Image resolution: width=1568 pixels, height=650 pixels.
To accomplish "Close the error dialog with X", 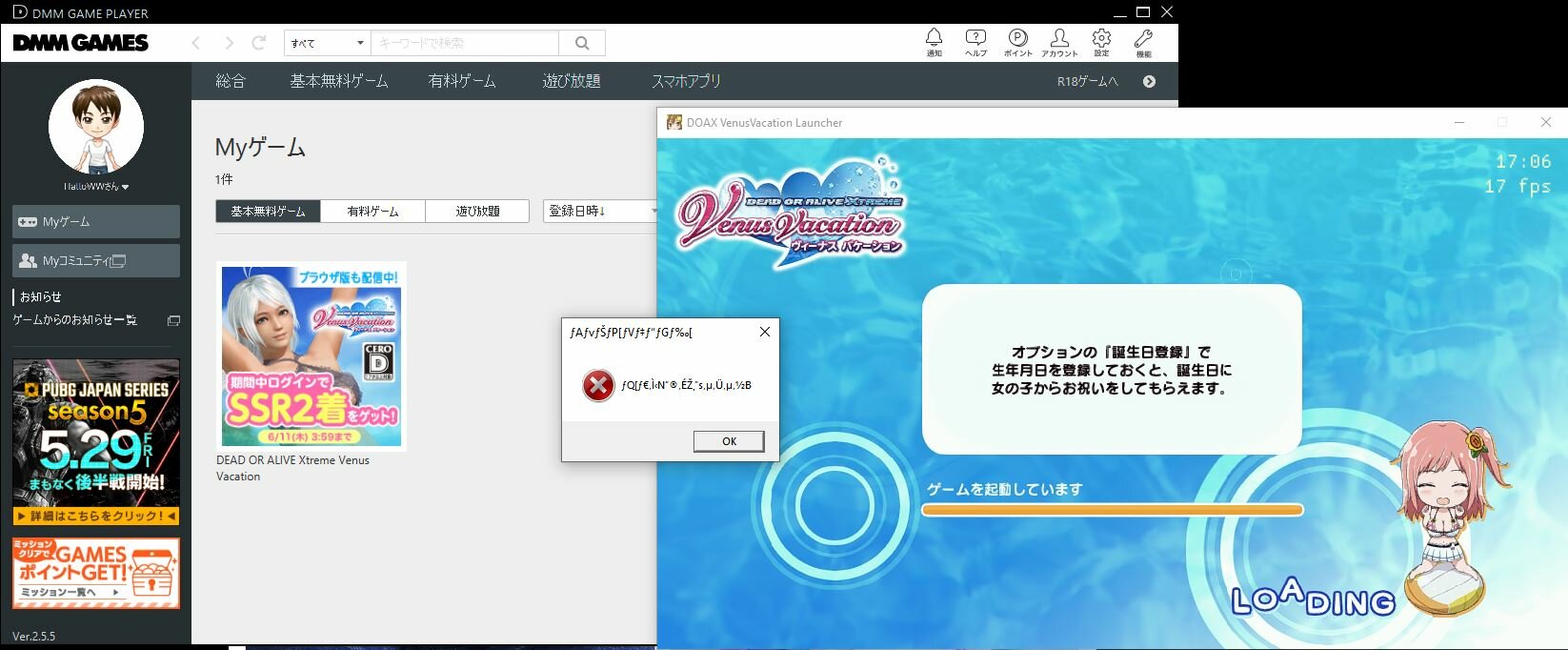I will tap(764, 332).
